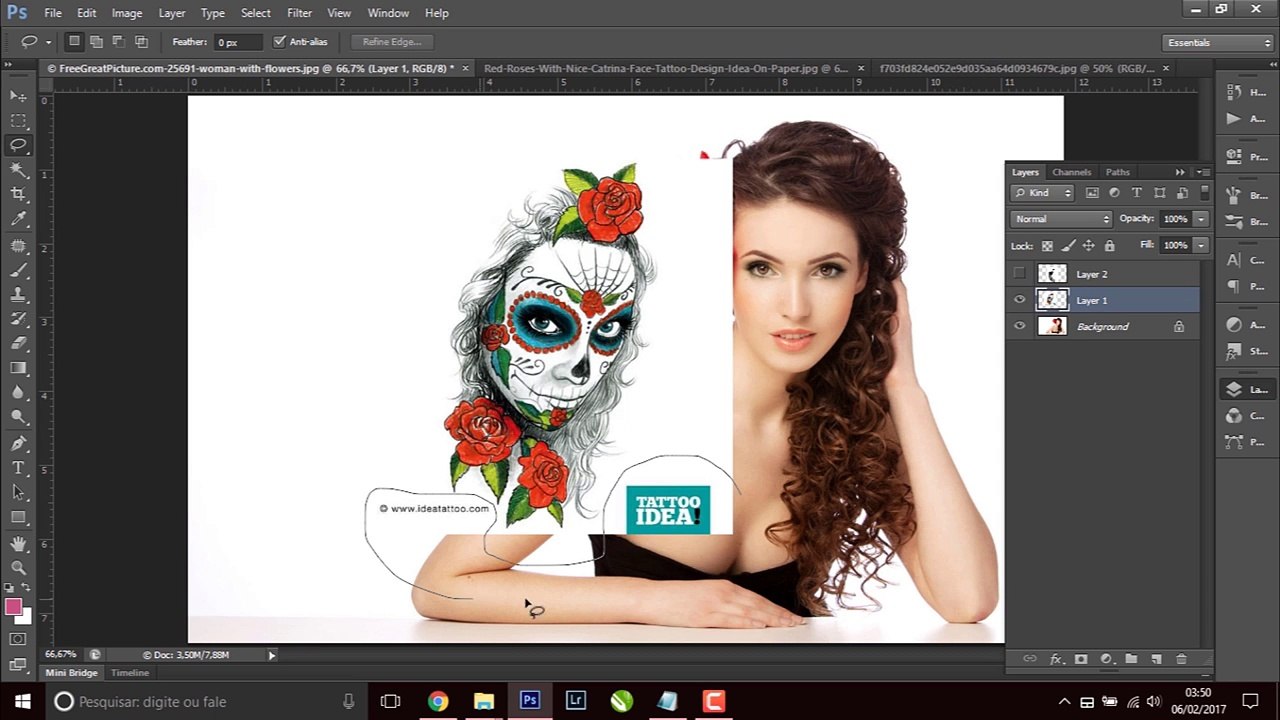Open the status bar info arrow
The image size is (1280, 720).
[x=271, y=655]
